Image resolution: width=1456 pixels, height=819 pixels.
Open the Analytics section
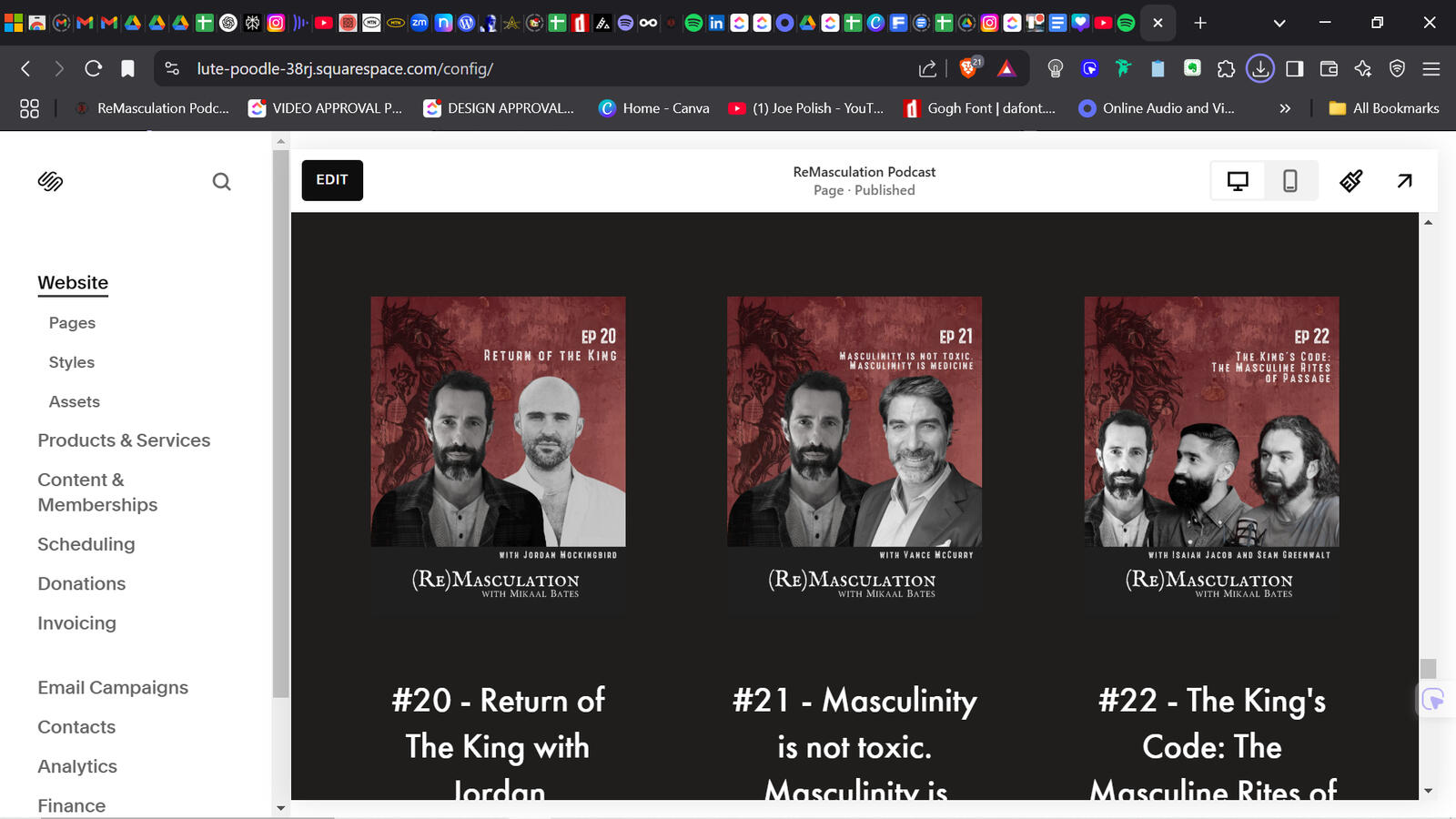(77, 766)
